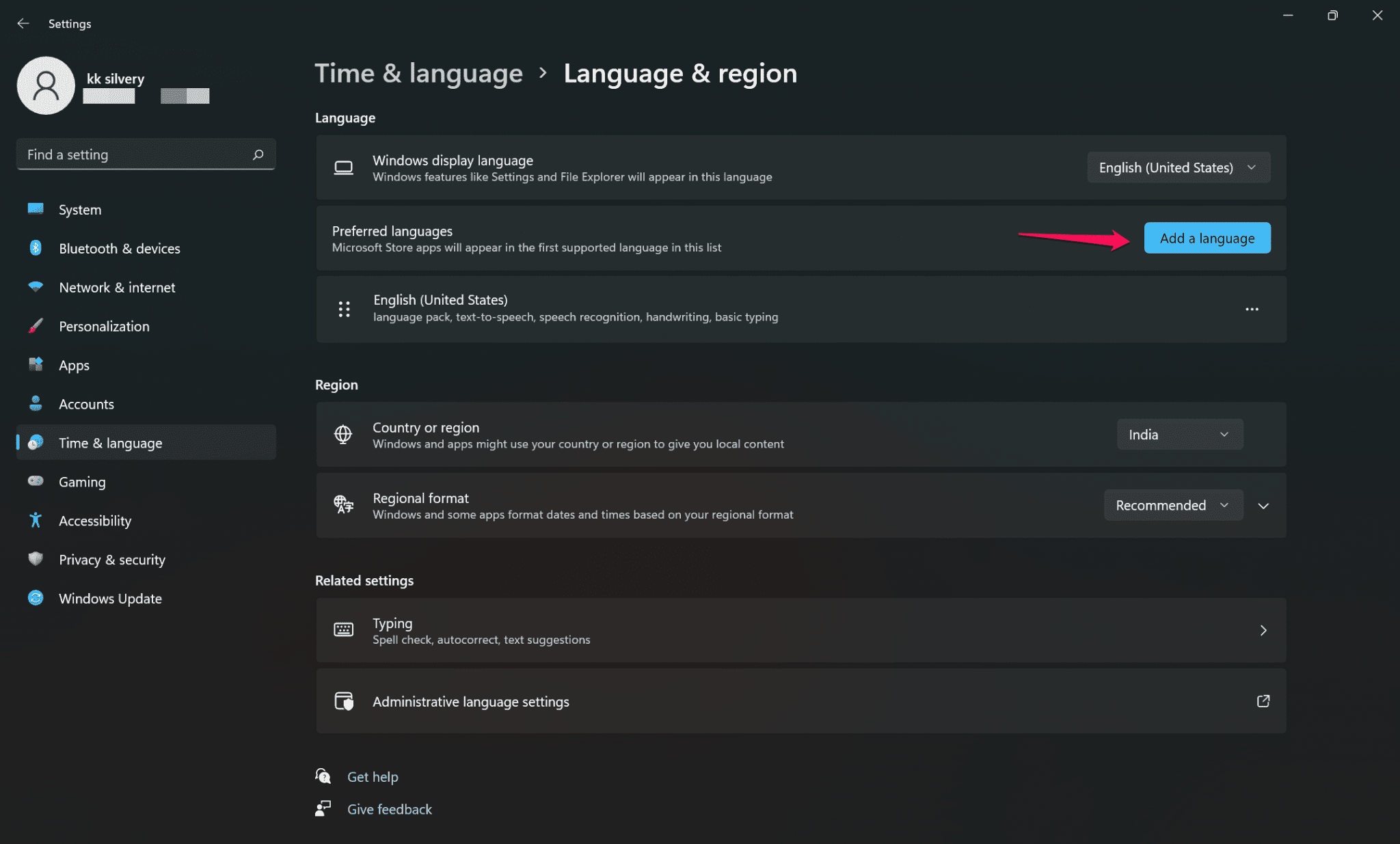Click the search icon in Find a setting
This screenshot has height=844, width=1400.
pyautogui.click(x=258, y=154)
